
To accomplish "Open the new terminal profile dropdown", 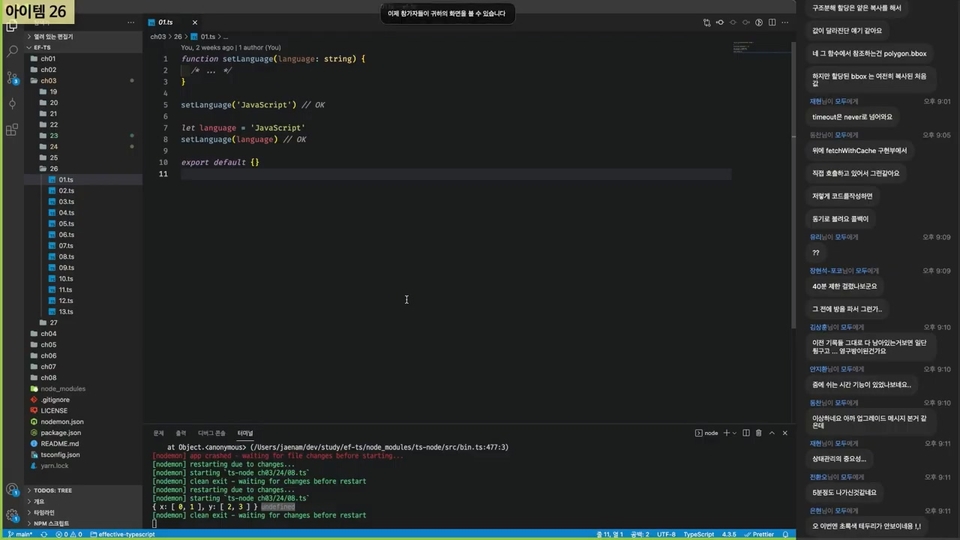I will (734, 433).
